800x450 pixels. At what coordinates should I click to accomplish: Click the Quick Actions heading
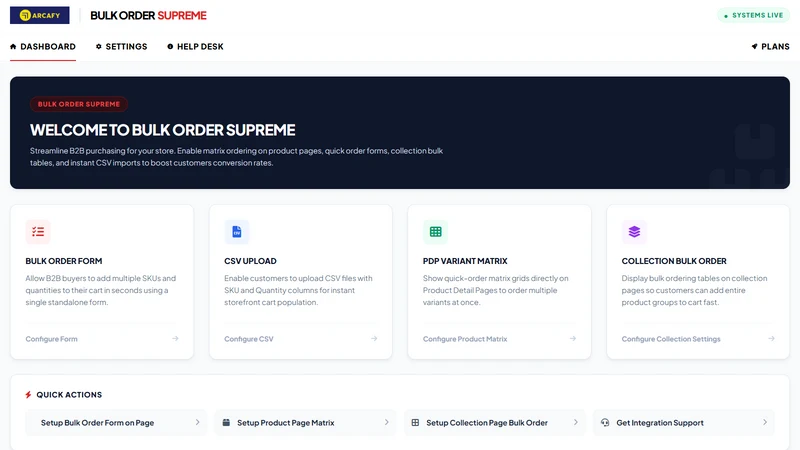[69, 395]
